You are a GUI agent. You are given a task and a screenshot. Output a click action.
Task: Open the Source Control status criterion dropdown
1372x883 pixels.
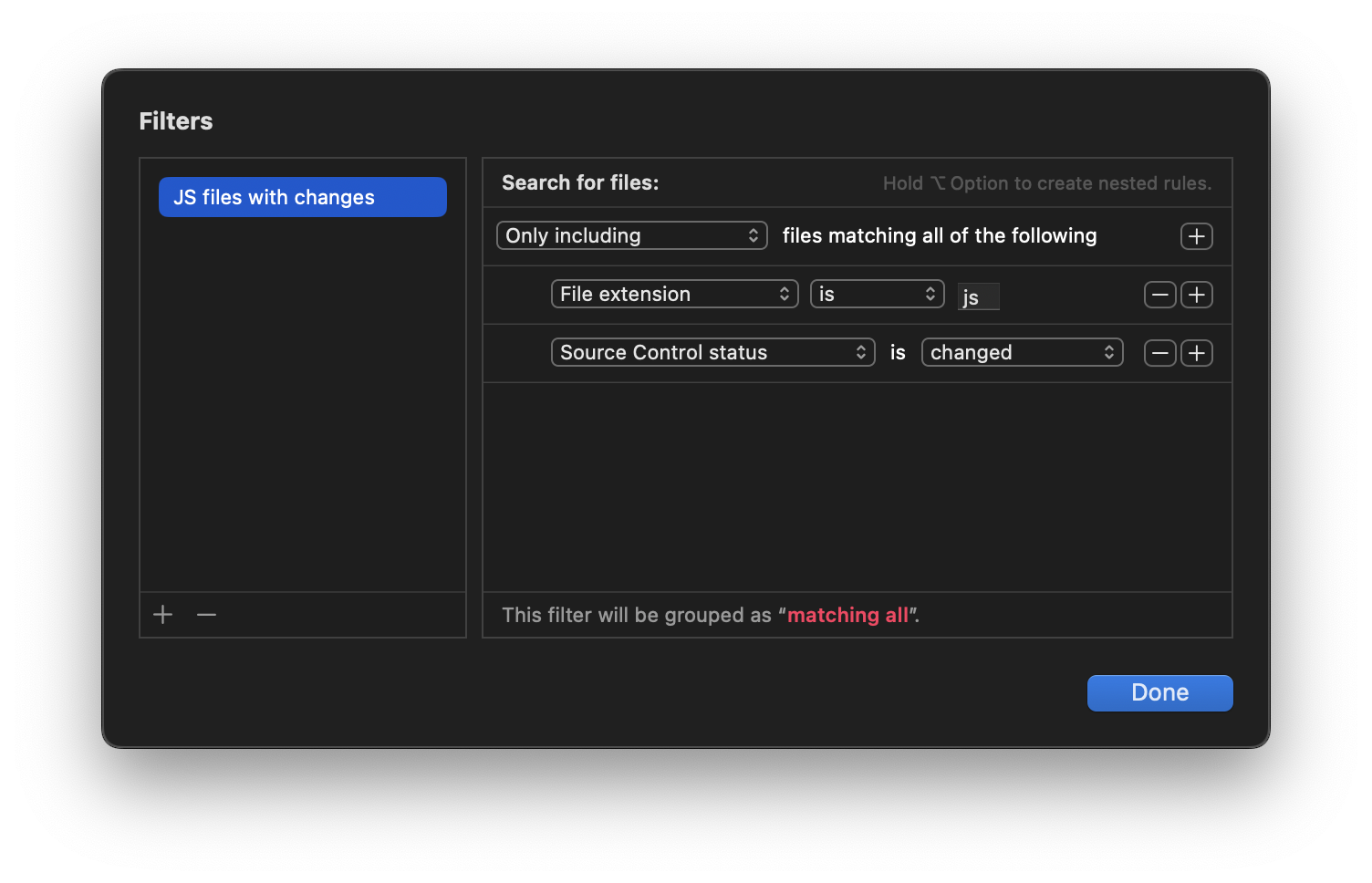(713, 352)
